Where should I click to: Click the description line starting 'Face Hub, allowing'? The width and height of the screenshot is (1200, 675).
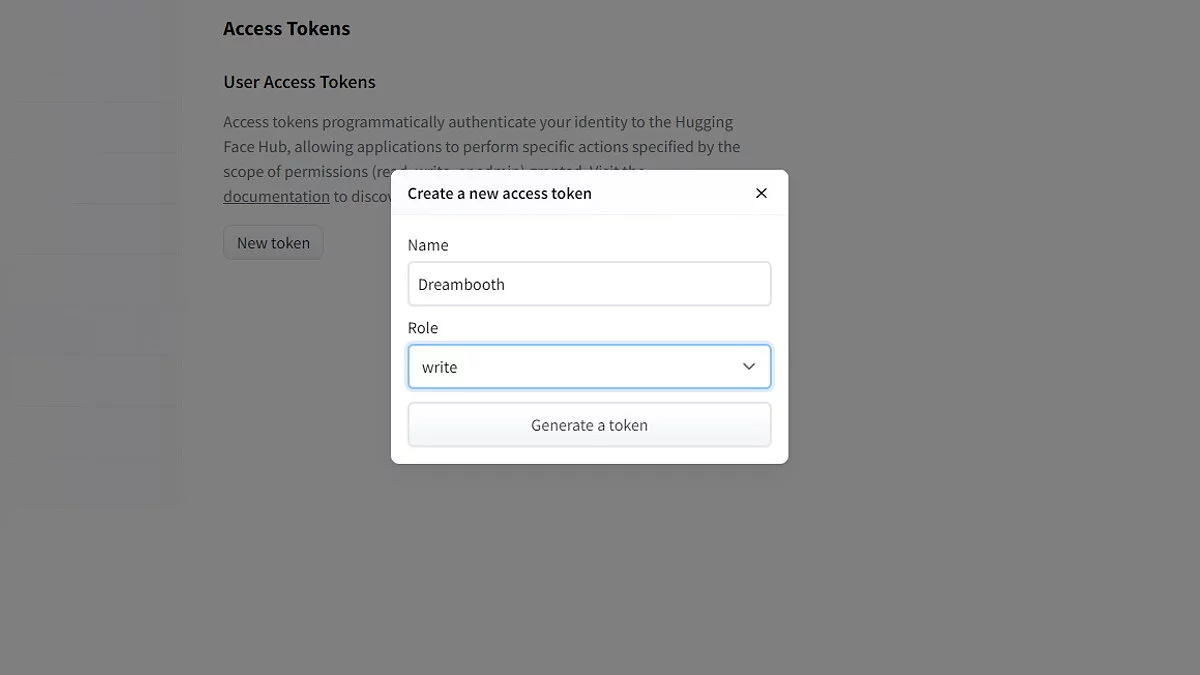pyautogui.click(x=481, y=147)
